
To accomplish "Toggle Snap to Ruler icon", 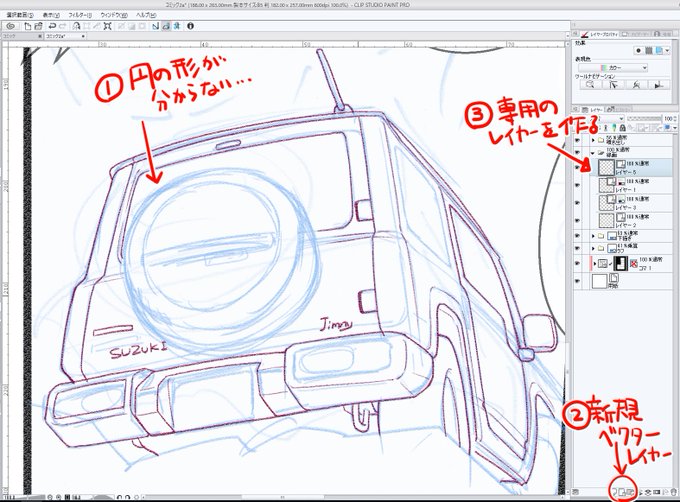I will [x=155, y=26].
